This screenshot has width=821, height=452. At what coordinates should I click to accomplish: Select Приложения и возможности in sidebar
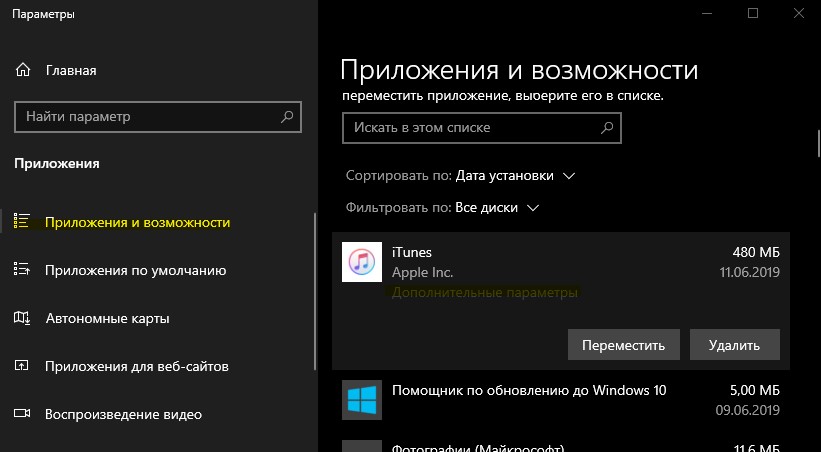(x=138, y=222)
